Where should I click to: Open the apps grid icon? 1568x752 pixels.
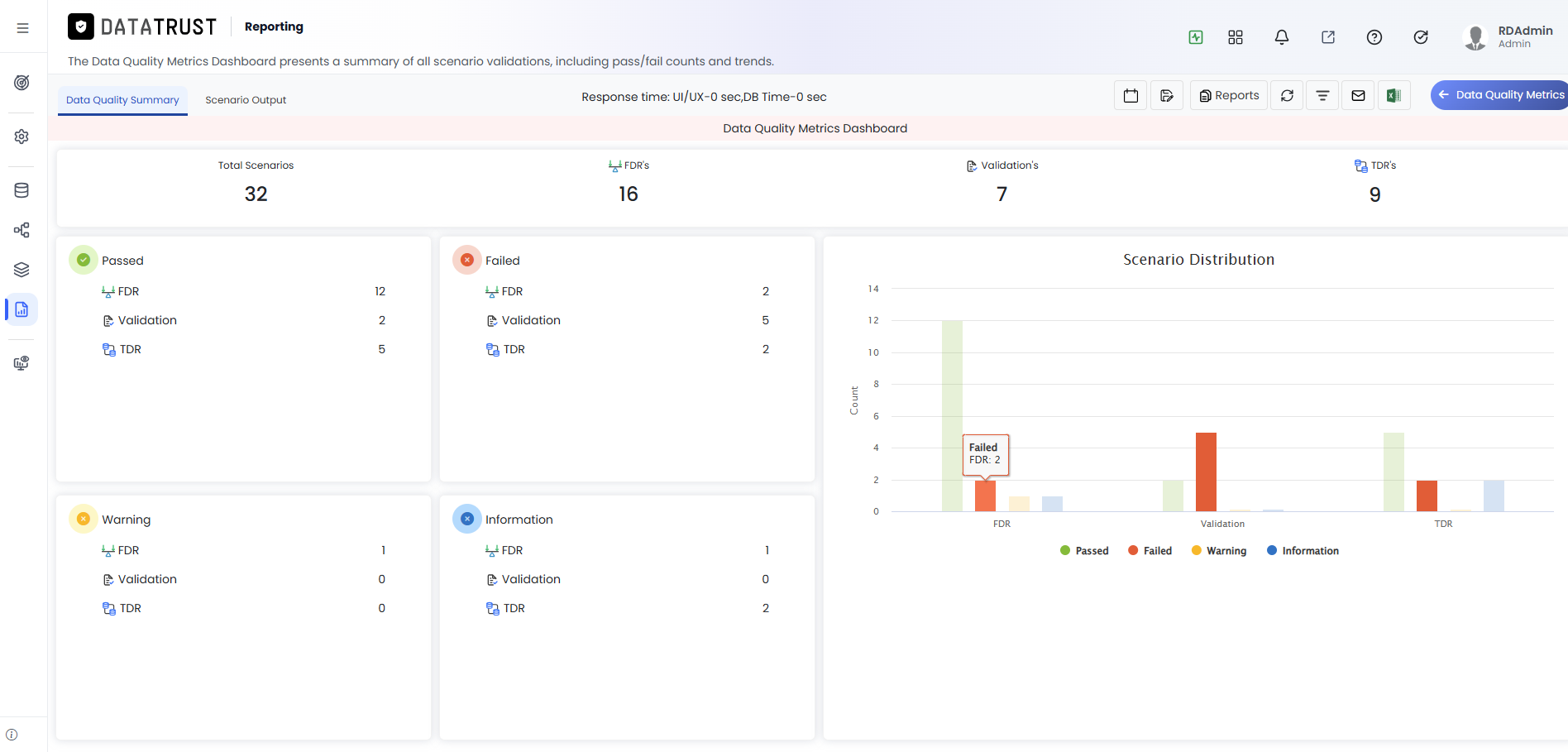(x=1236, y=37)
